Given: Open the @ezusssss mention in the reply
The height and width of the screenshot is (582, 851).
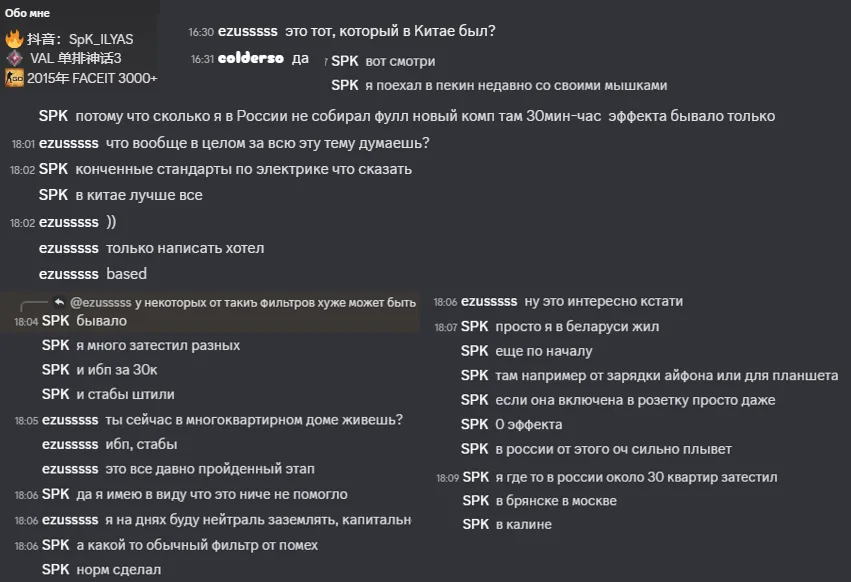Looking at the screenshot, I should pyautogui.click(x=100, y=302).
